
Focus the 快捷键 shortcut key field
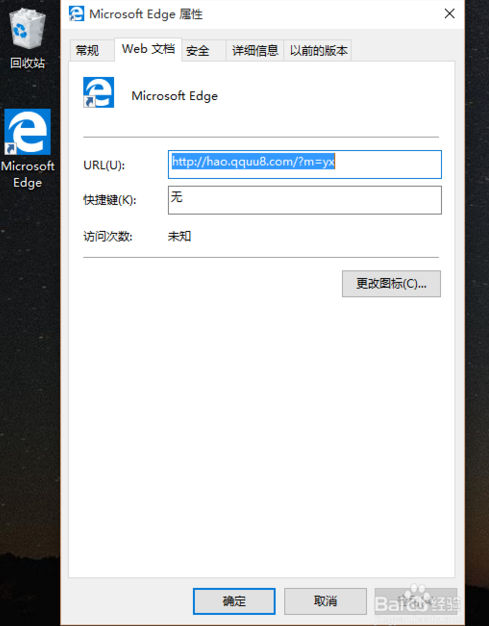(x=305, y=200)
